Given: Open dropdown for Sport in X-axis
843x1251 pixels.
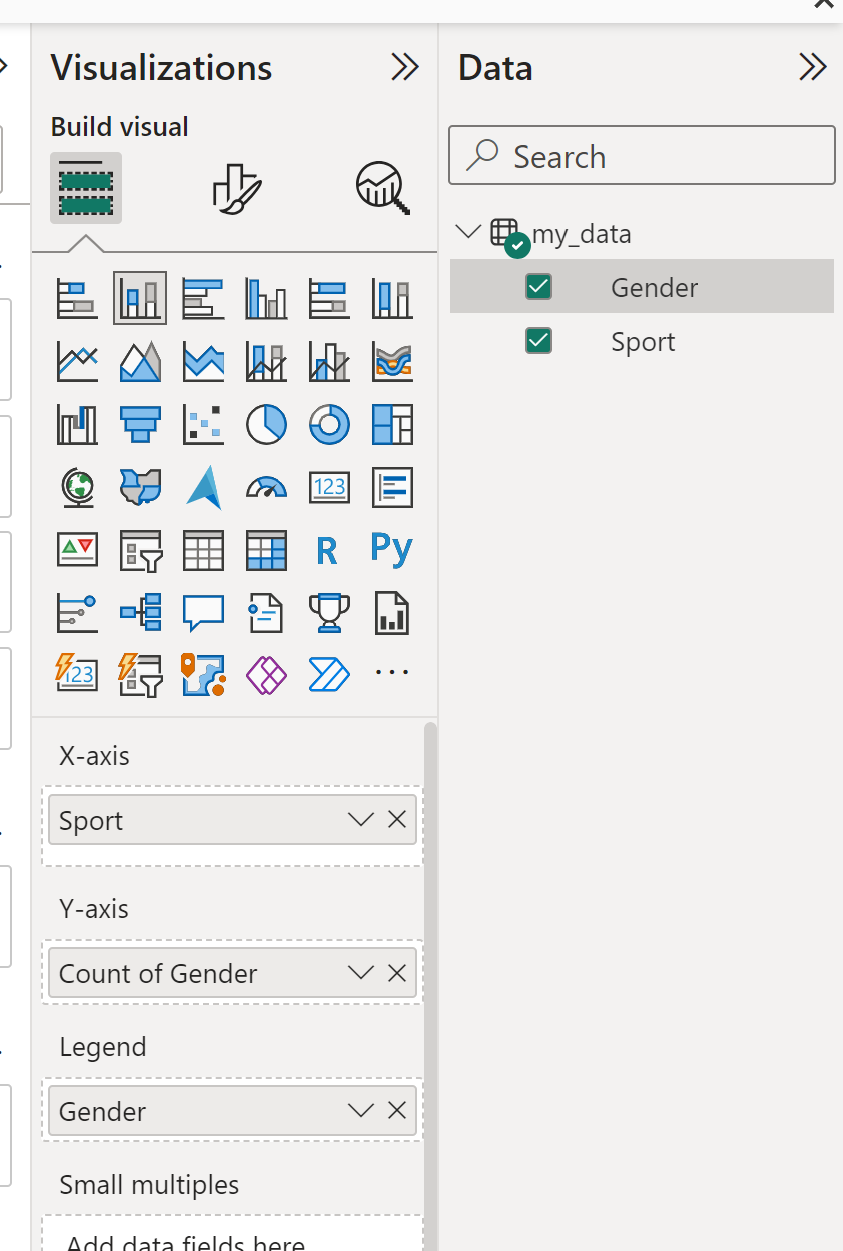Looking at the screenshot, I should [x=360, y=820].
